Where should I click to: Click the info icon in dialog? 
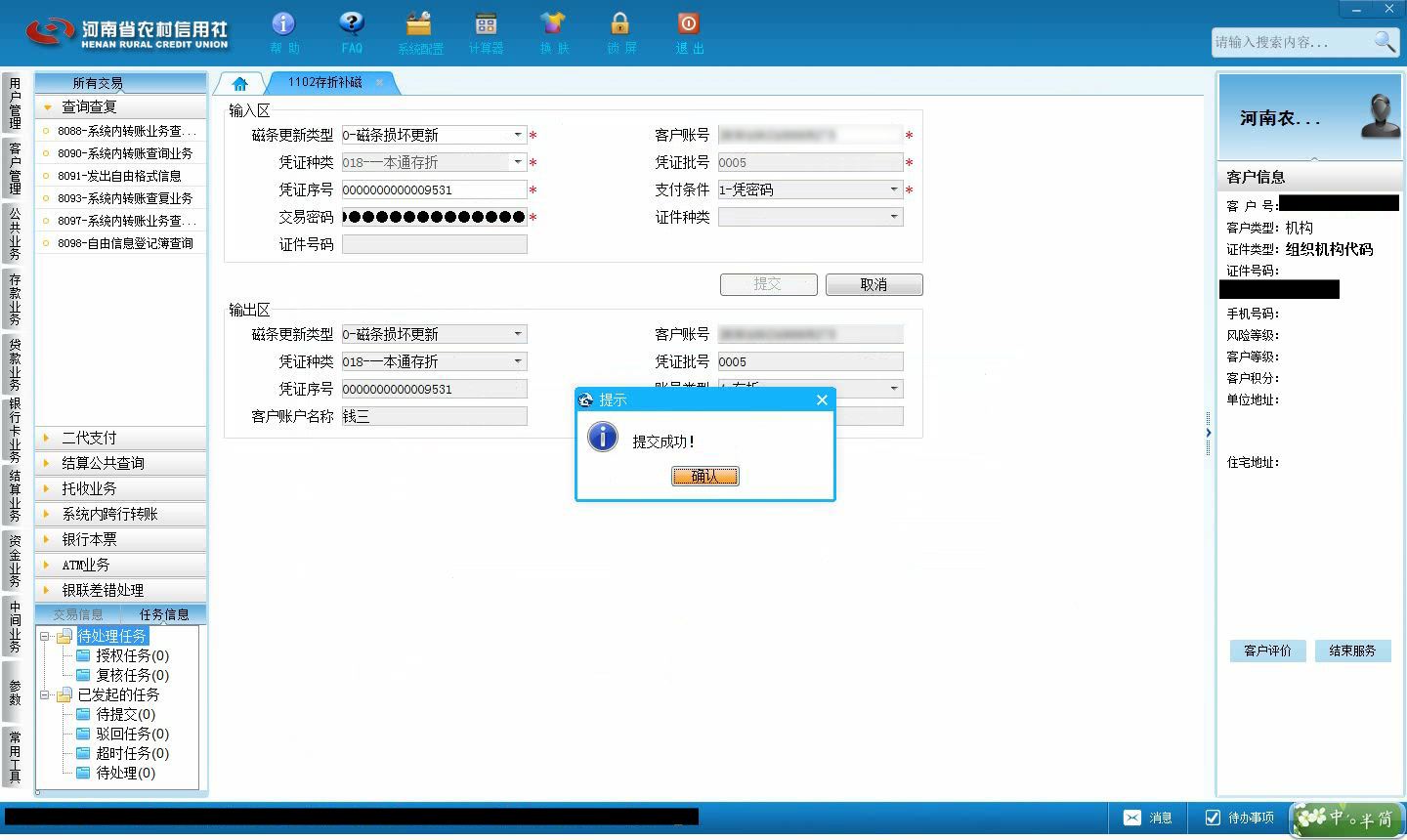click(x=603, y=437)
